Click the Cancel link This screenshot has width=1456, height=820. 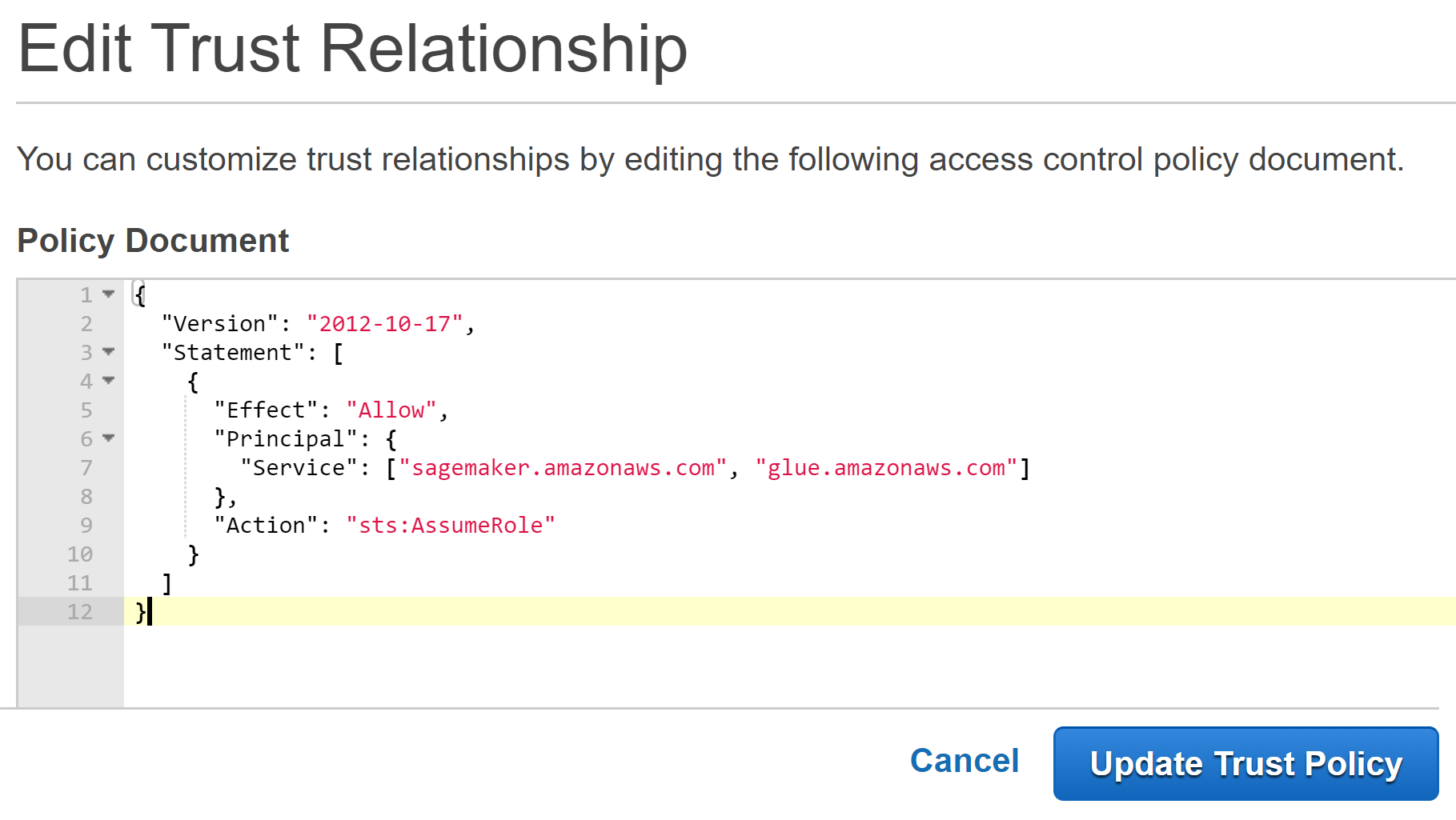pyautogui.click(x=965, y=761)
